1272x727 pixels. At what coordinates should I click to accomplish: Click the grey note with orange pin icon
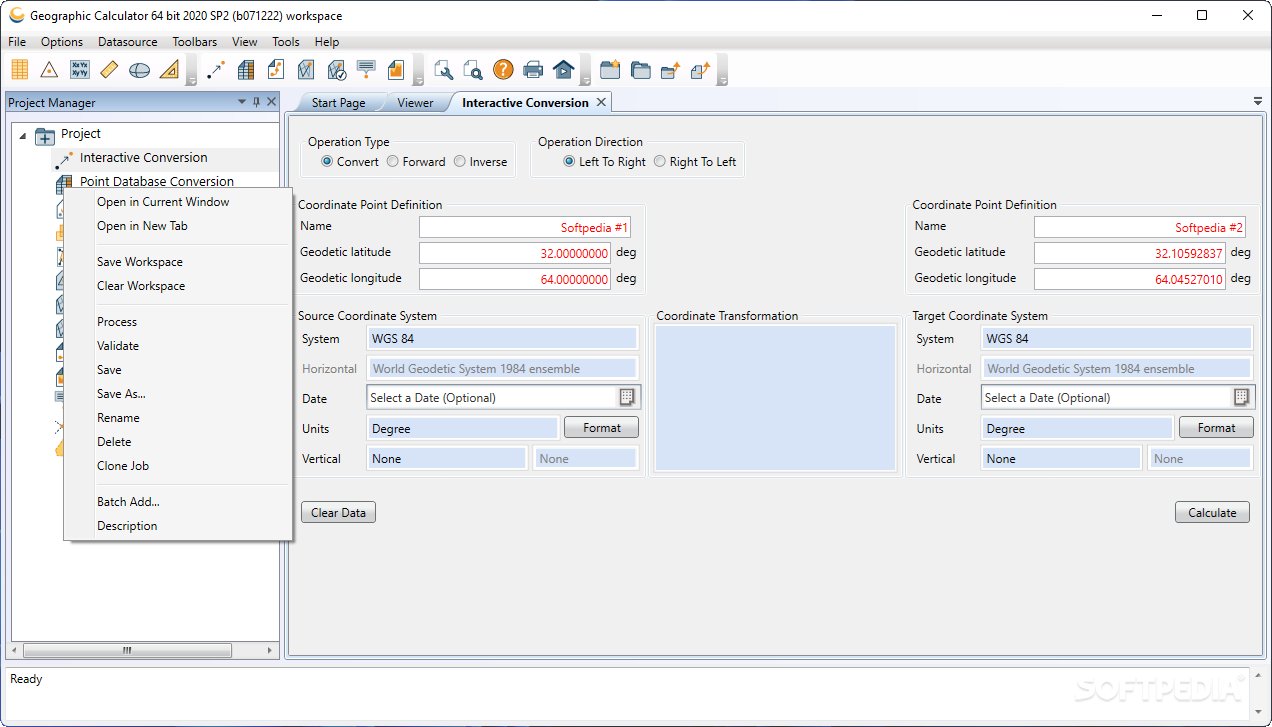tap(366, 69)
